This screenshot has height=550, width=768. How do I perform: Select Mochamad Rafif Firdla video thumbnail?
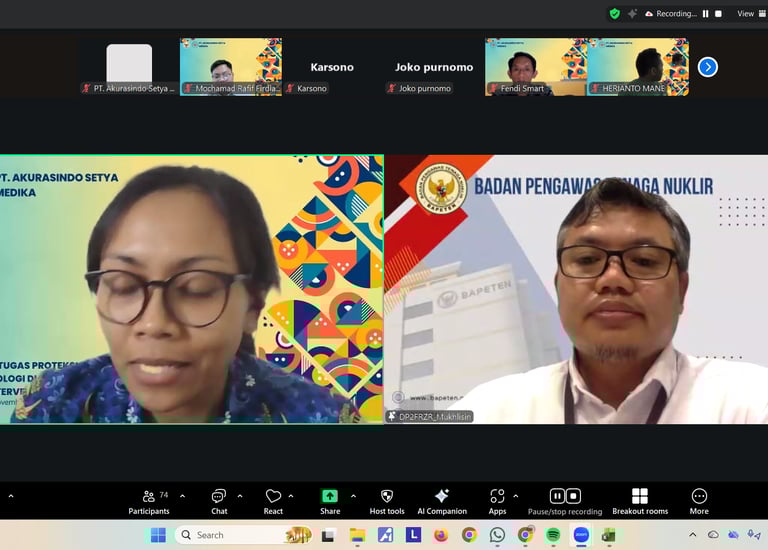pos(231,67)
